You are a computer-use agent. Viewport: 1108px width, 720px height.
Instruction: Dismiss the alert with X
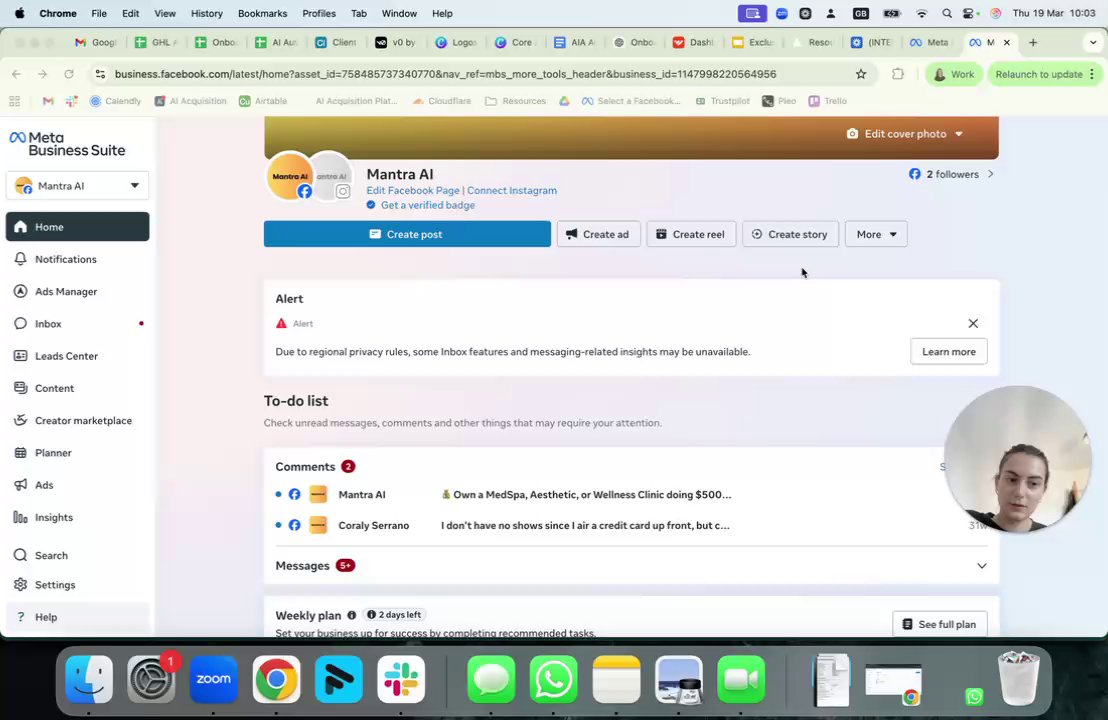pos(973,324)
